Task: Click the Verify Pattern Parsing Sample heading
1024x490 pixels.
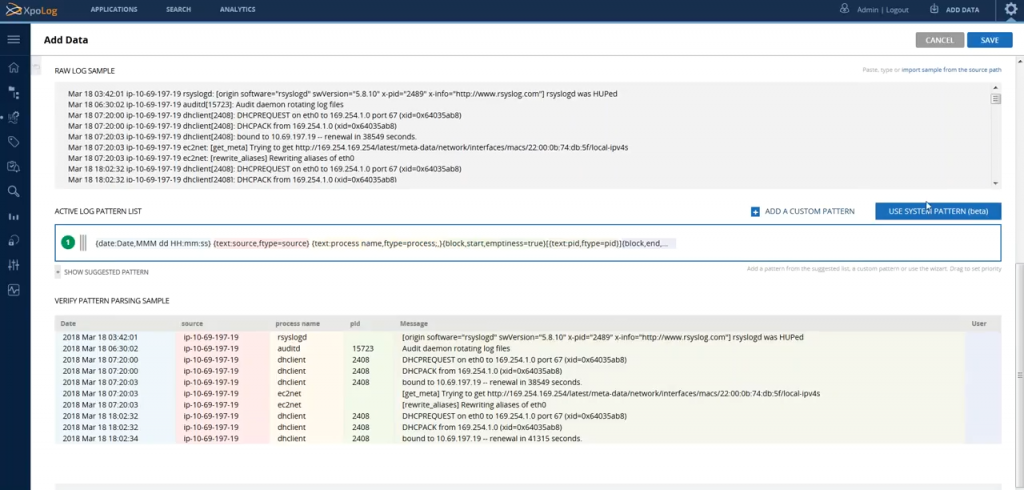Action: tap(112, 301)
